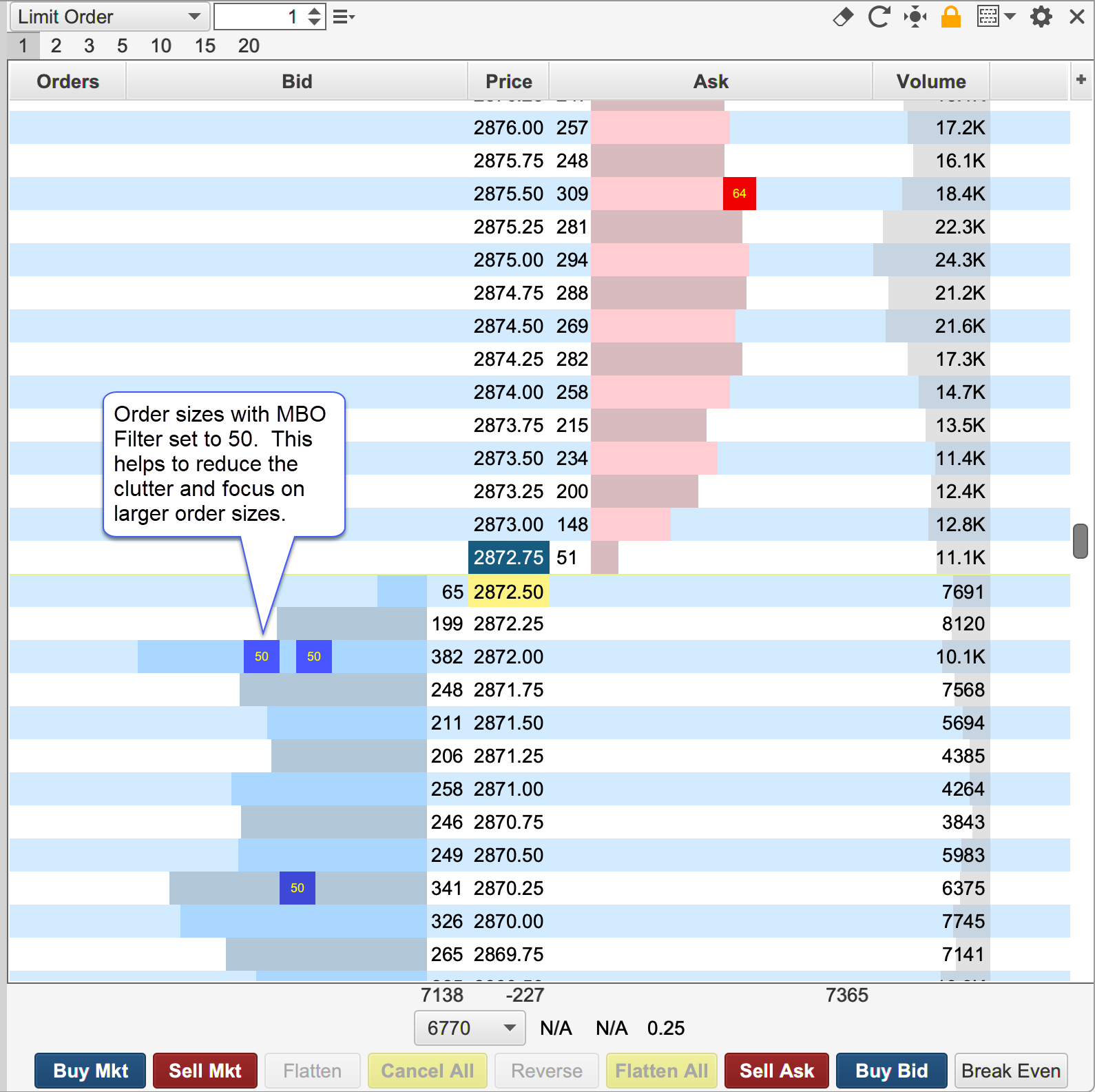Expand the Limit Order type dropdown
The width and height of the screenshot is (1095, 1092).
coord(109,17)
